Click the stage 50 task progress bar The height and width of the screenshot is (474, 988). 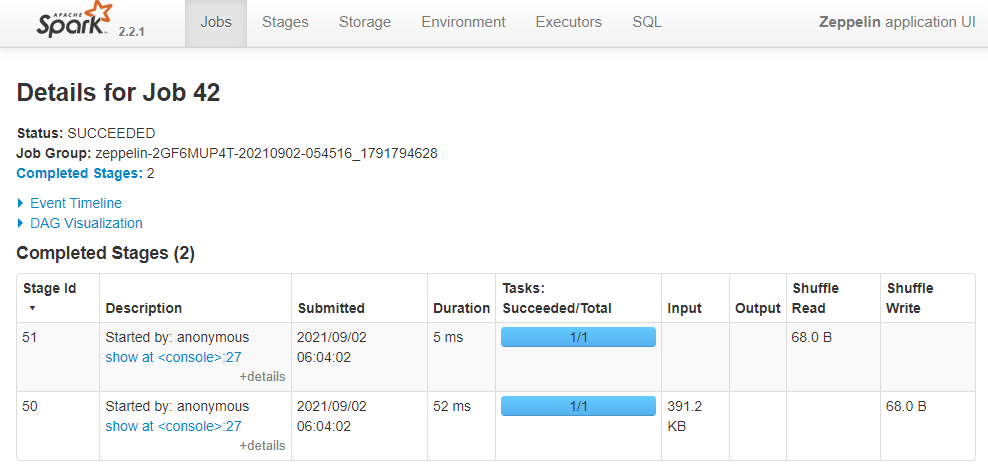click(x=578, y=407)
